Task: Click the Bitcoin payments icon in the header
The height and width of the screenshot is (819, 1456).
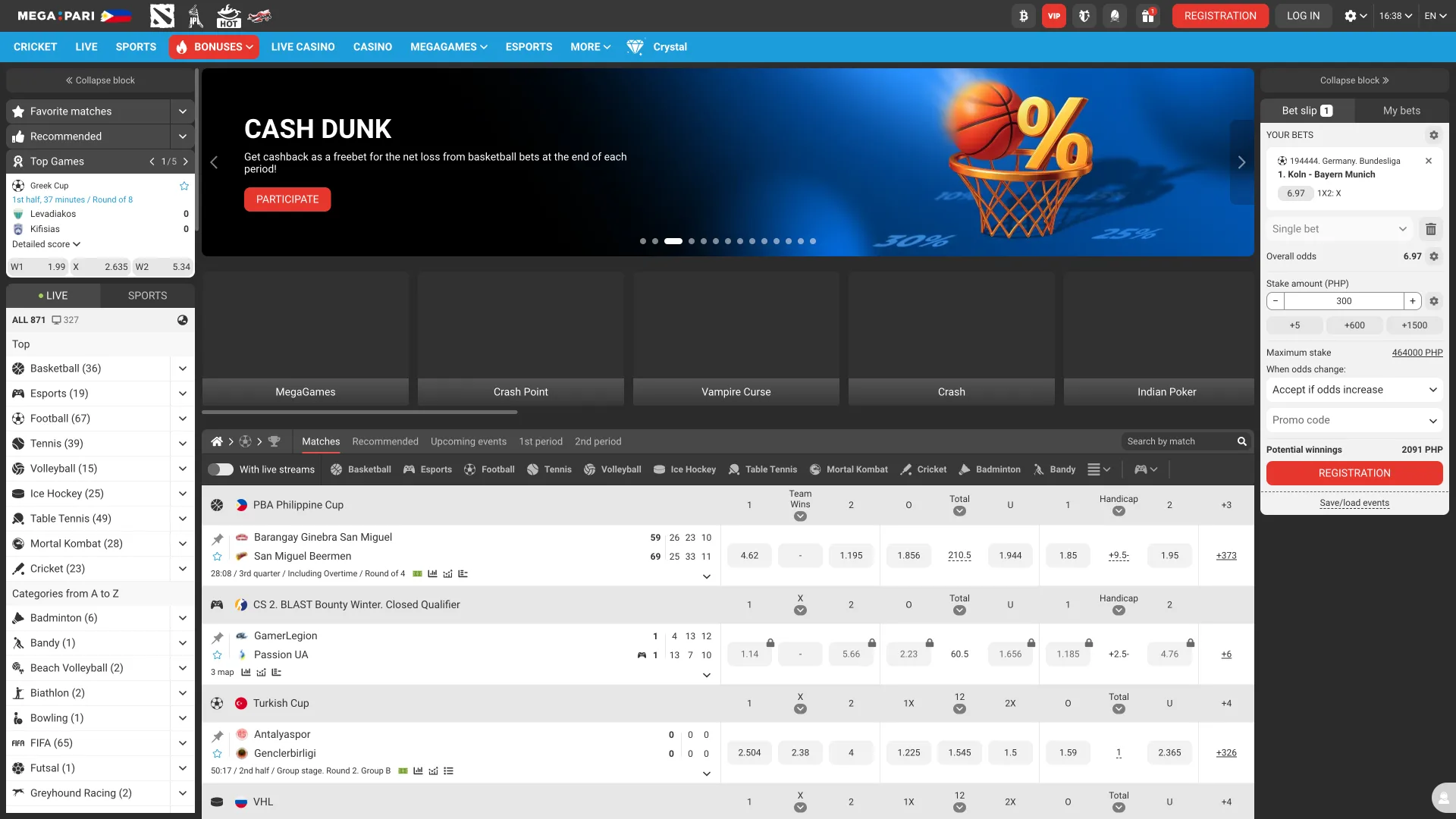Action: 1024,15
